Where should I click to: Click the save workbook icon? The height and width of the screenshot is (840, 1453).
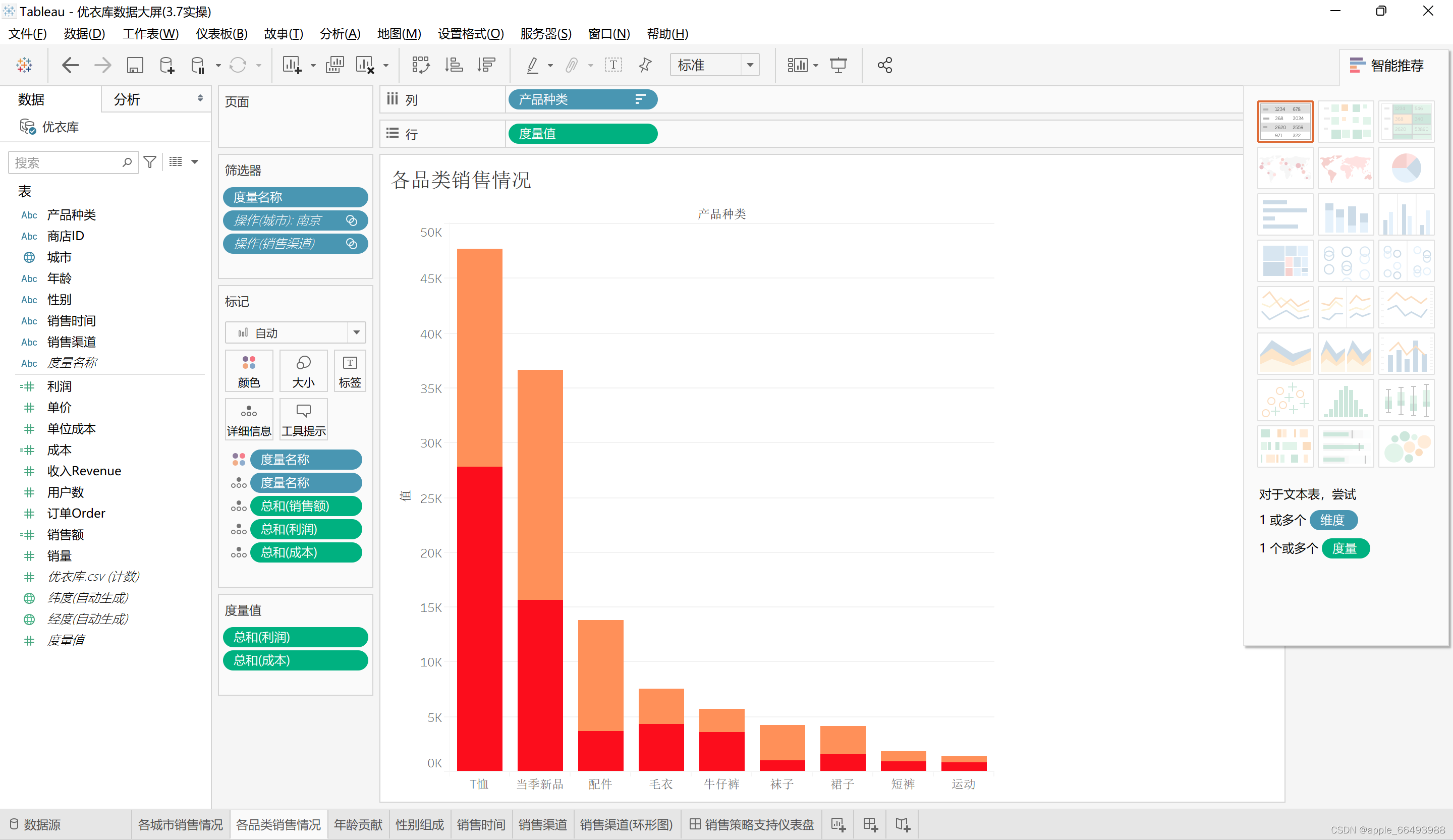[134, 65]
